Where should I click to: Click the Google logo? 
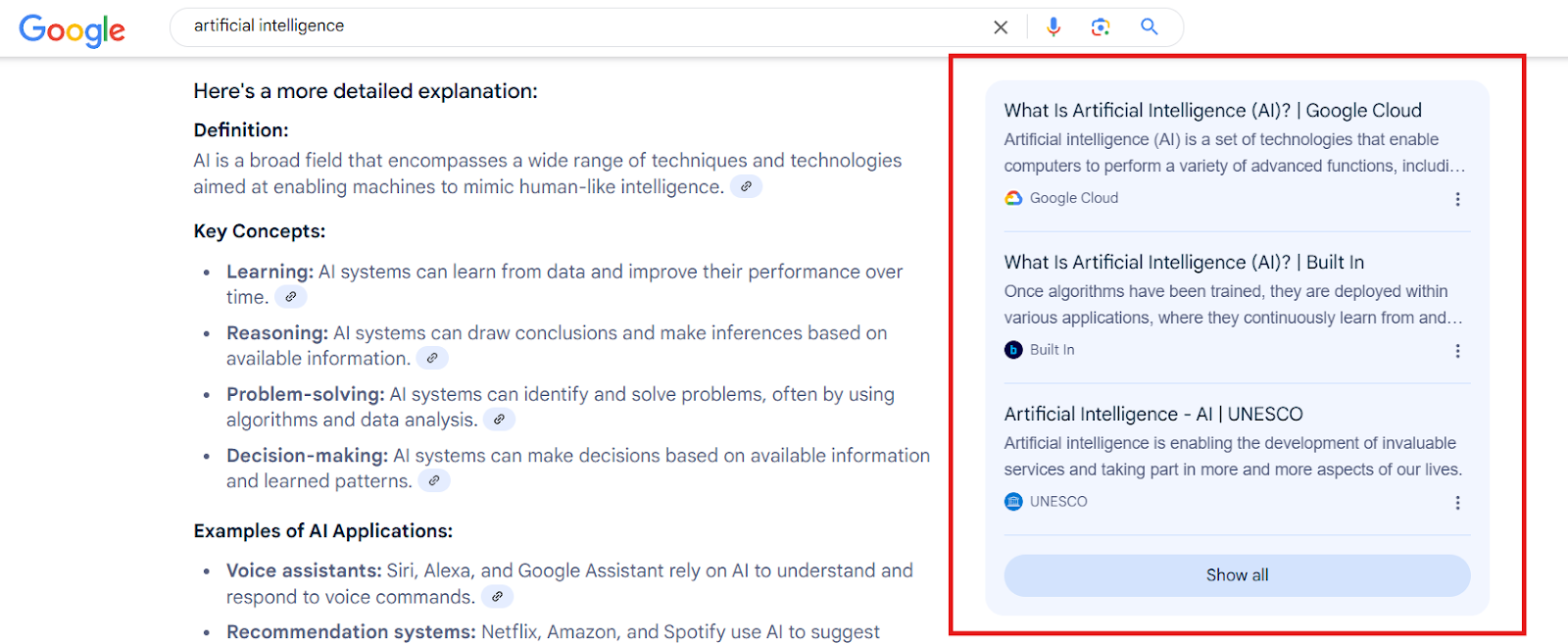(73, 29)
